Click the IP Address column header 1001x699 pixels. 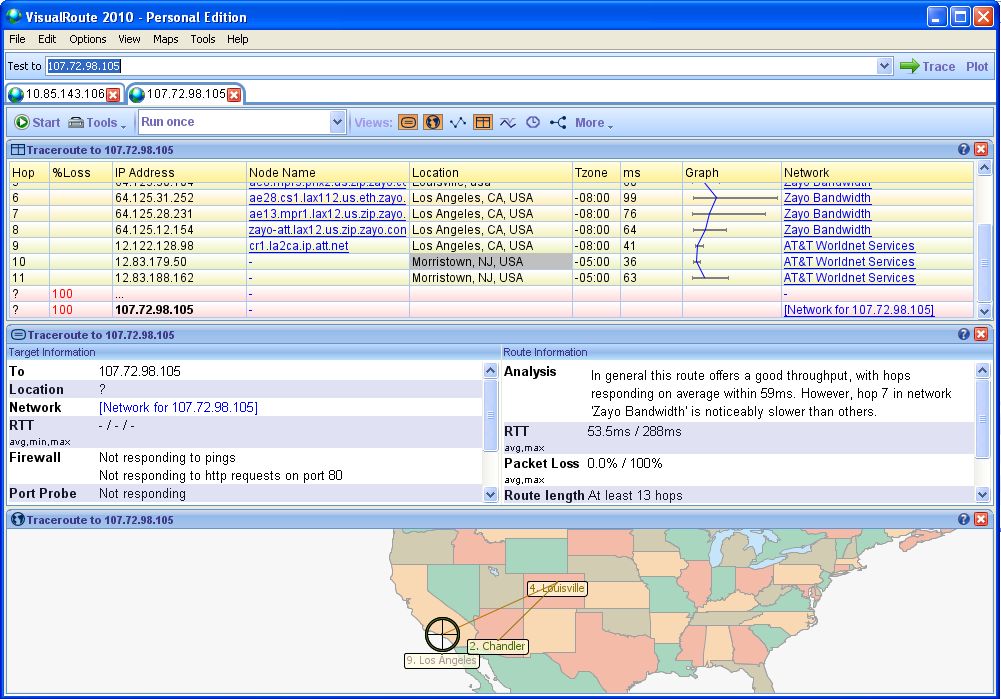pos(179,172)
